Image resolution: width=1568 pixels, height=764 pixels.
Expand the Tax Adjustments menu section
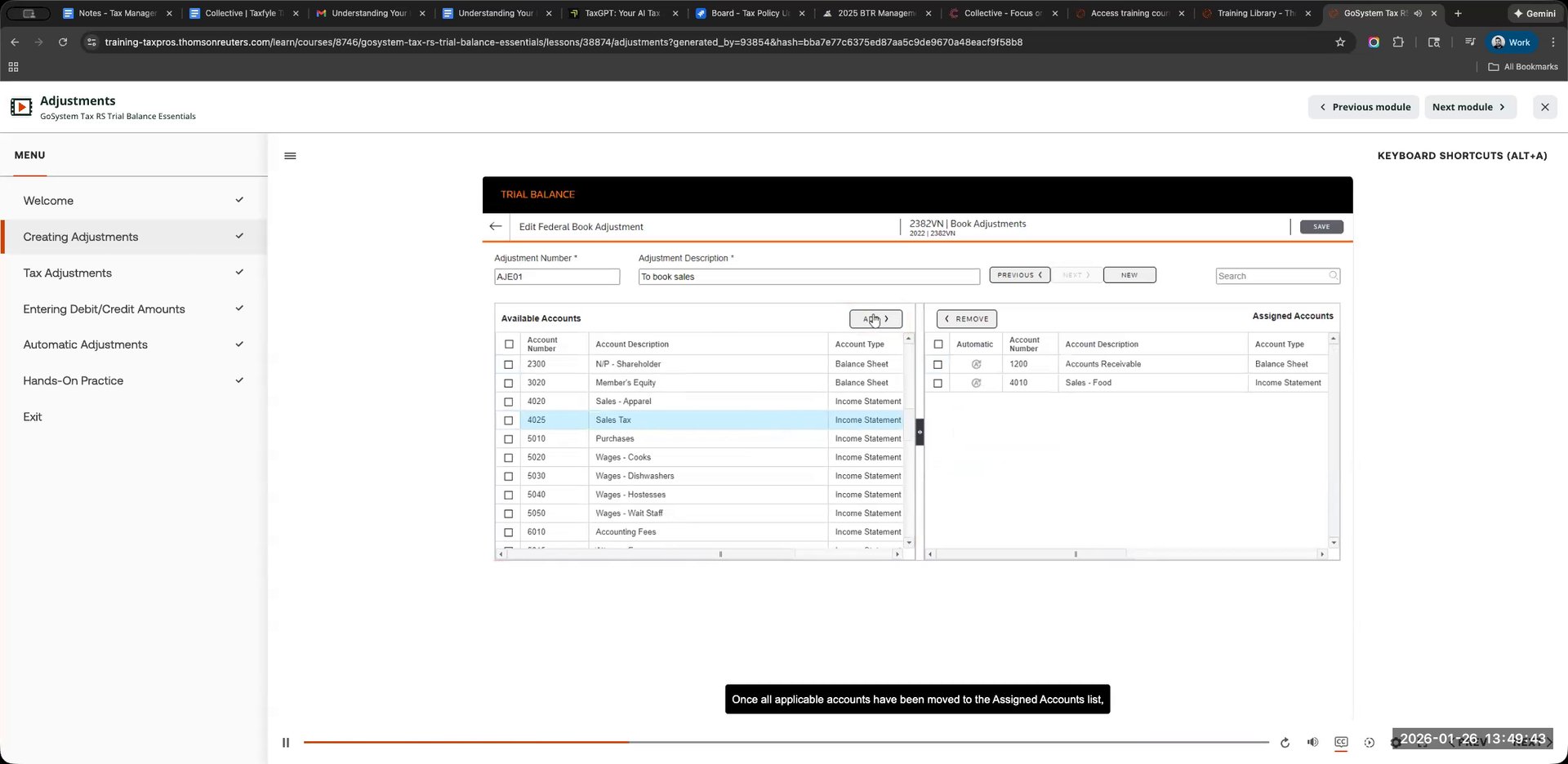pos(68,273)
